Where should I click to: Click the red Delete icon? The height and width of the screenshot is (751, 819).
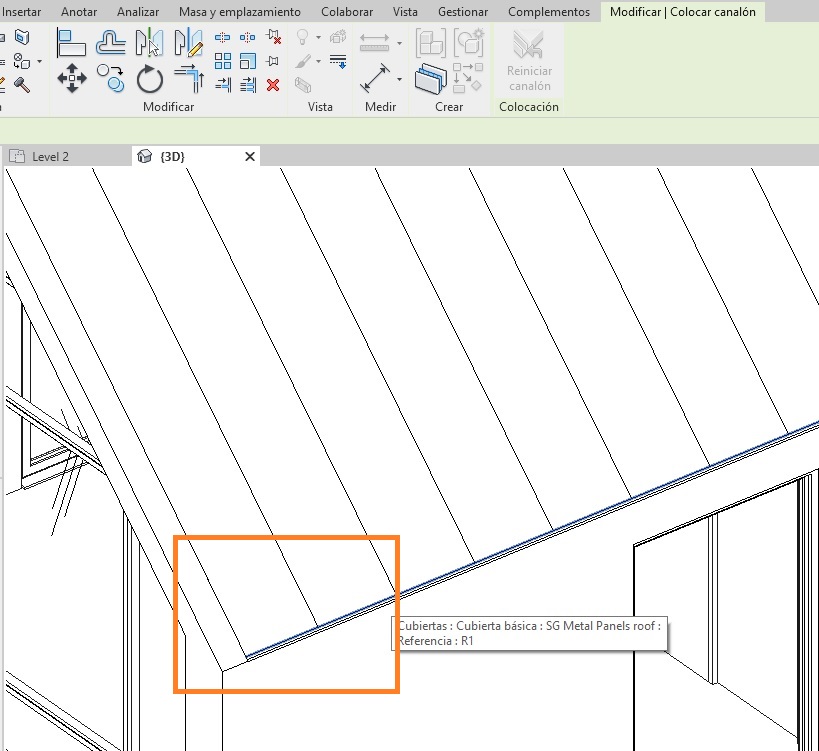tap(273, 85)
